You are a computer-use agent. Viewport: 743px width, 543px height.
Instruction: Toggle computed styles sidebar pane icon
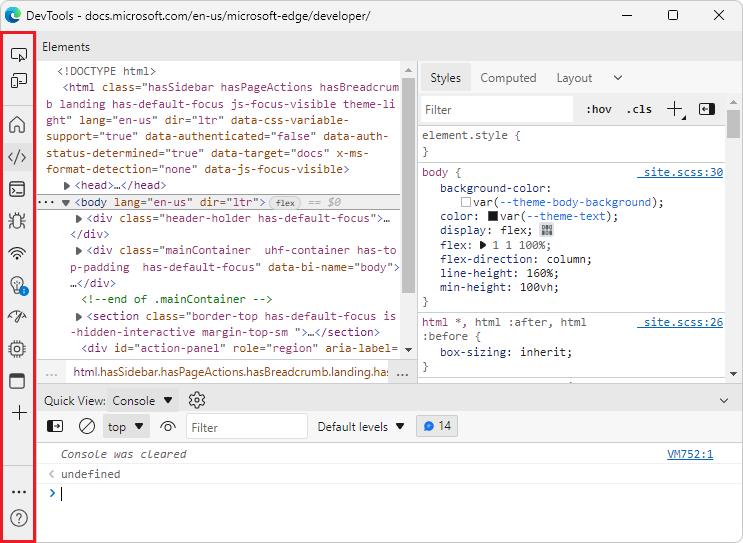pyautogui.click(x=707, y=109)
